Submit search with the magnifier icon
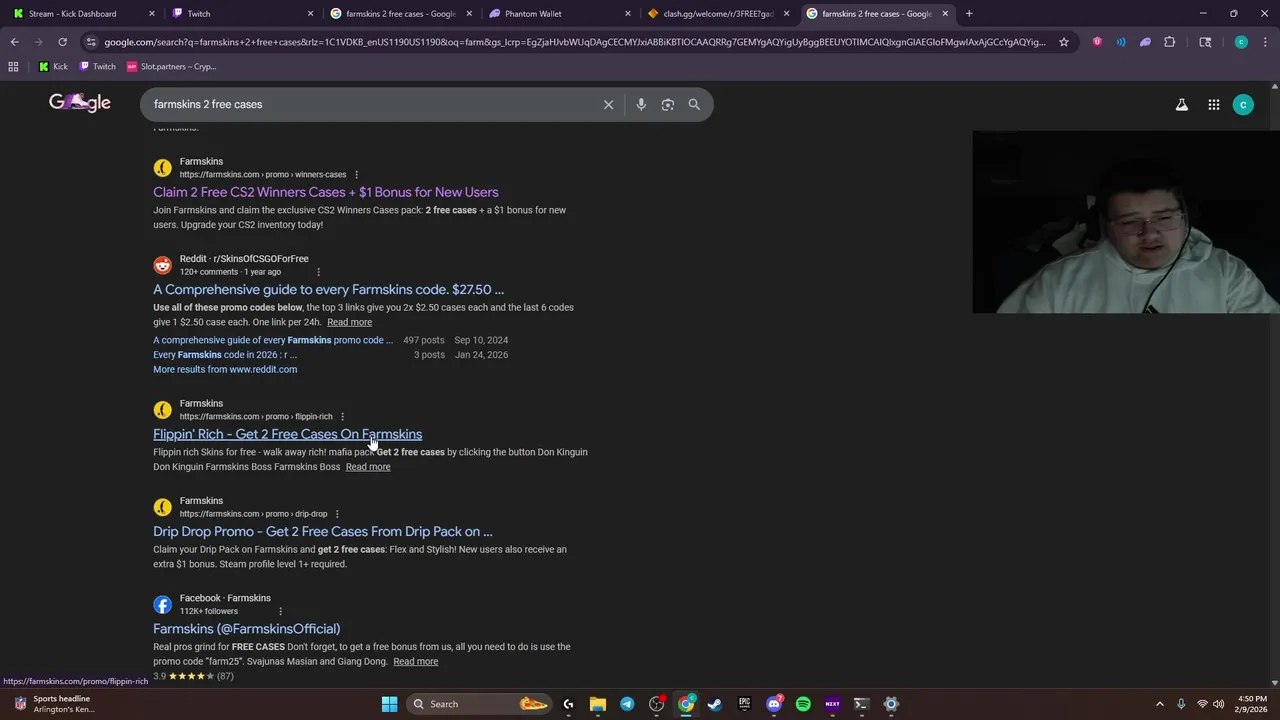Screen dimensions: 1280x720 coord(694,104)
